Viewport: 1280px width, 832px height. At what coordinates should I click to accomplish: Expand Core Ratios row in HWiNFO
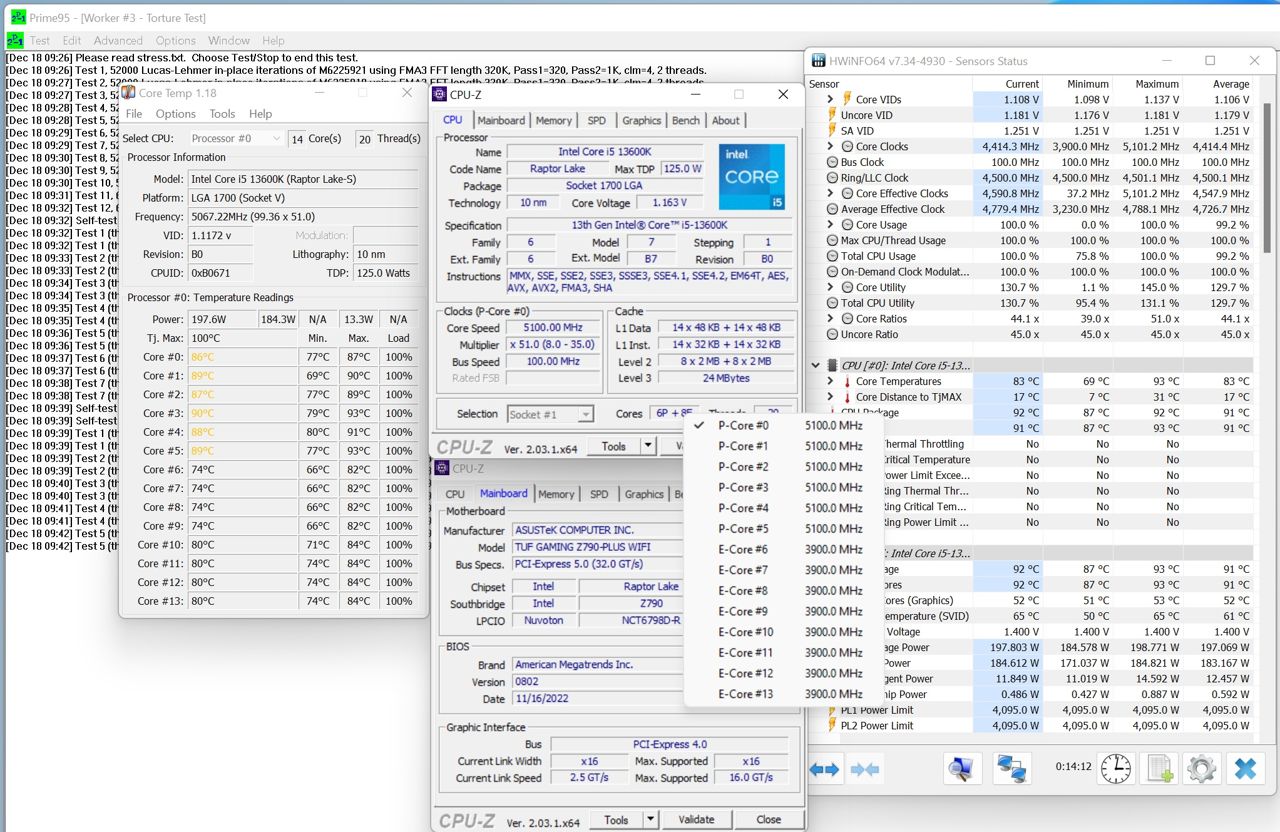[830, 319]
